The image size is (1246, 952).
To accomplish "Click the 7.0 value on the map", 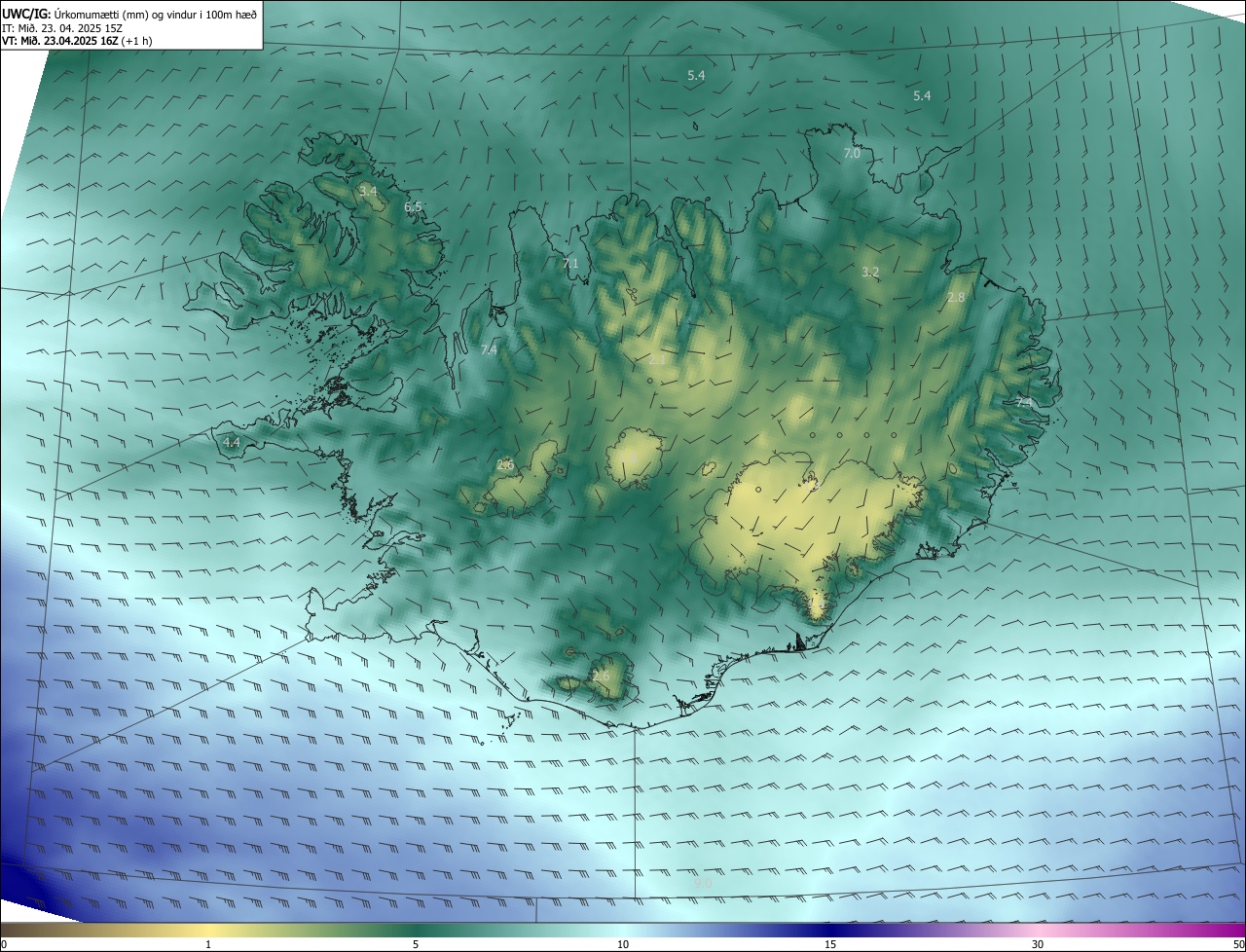I will point(852,154).
